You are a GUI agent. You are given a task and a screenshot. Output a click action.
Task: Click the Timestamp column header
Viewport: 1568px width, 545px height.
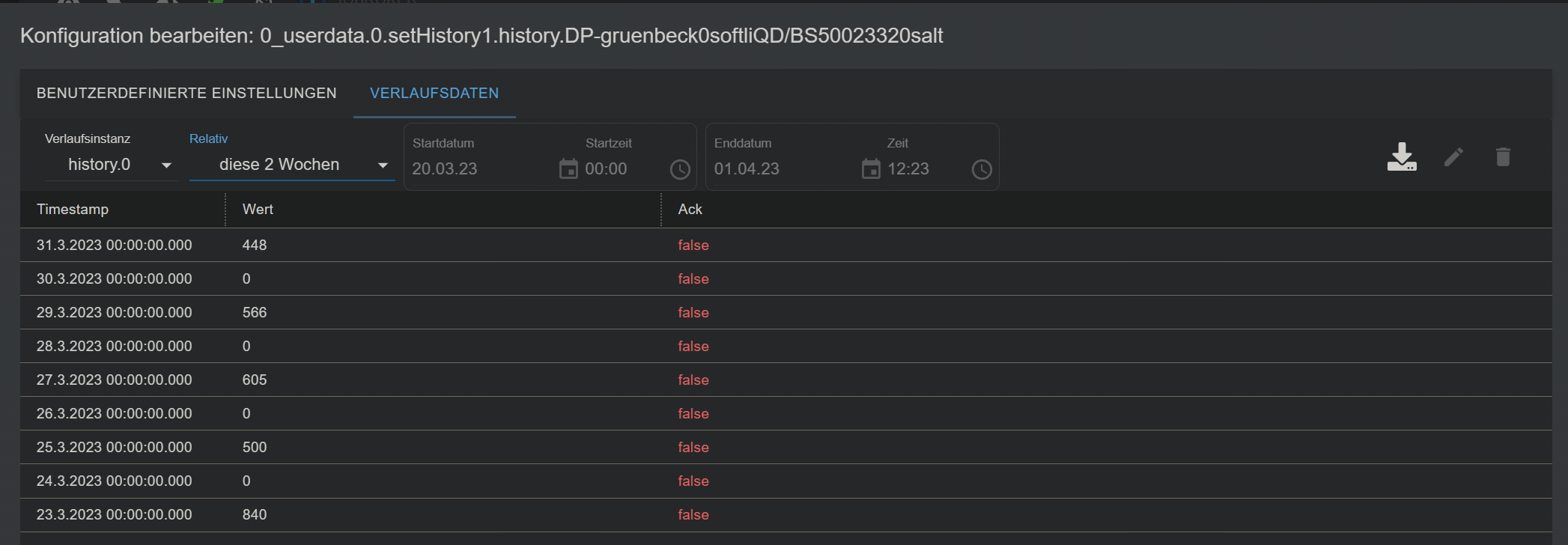point(73,210)
